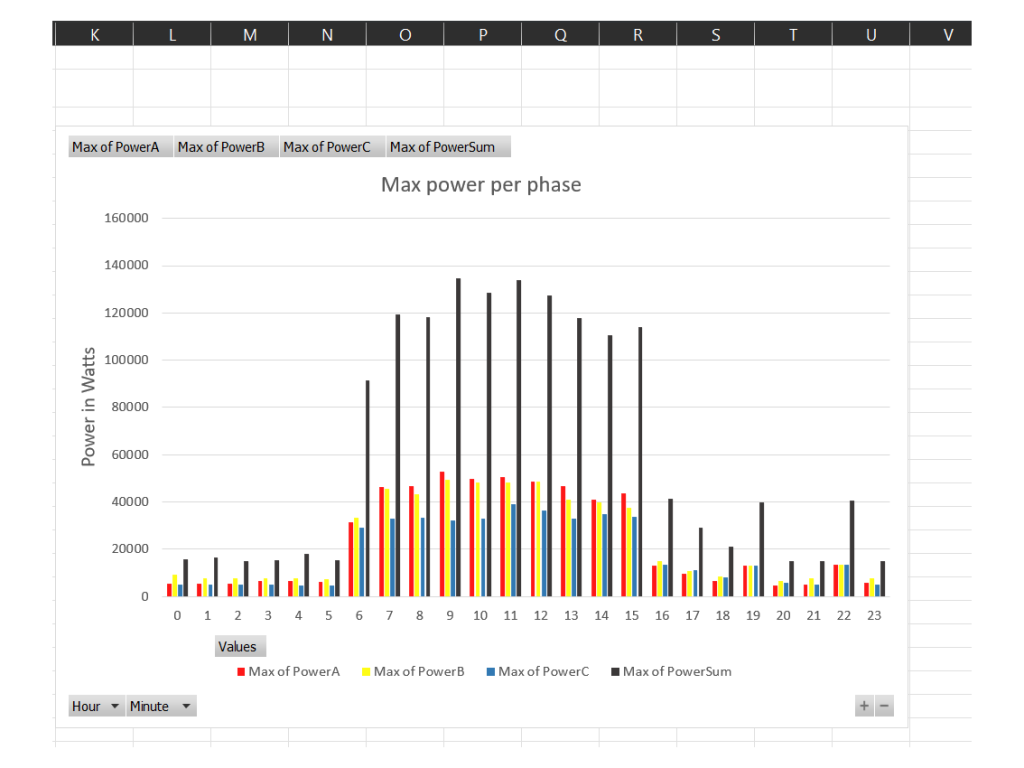Select the blue PowerC bar at hour 11
The height and width of the screenshot is (768, 1024).
[514, 550]
